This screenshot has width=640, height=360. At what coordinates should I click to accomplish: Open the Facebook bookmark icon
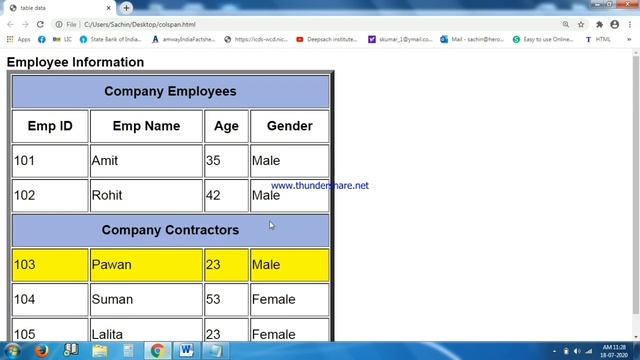pos(42,39)
